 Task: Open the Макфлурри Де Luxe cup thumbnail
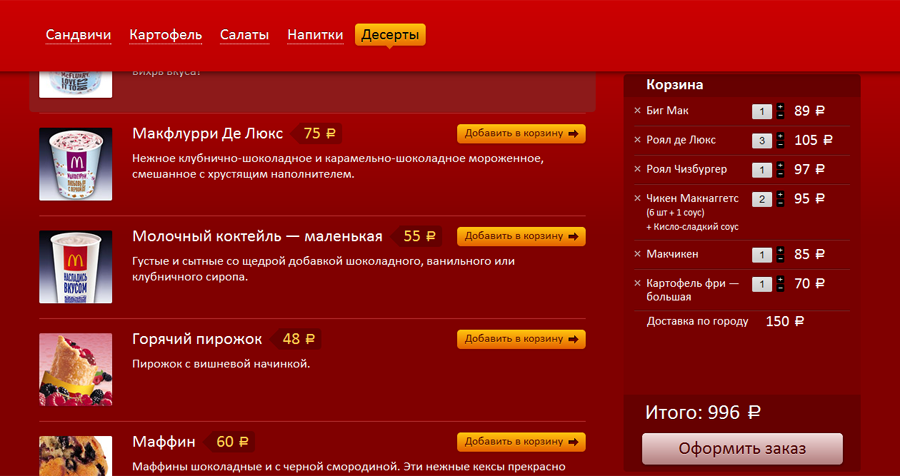click(x=76, y=164)
